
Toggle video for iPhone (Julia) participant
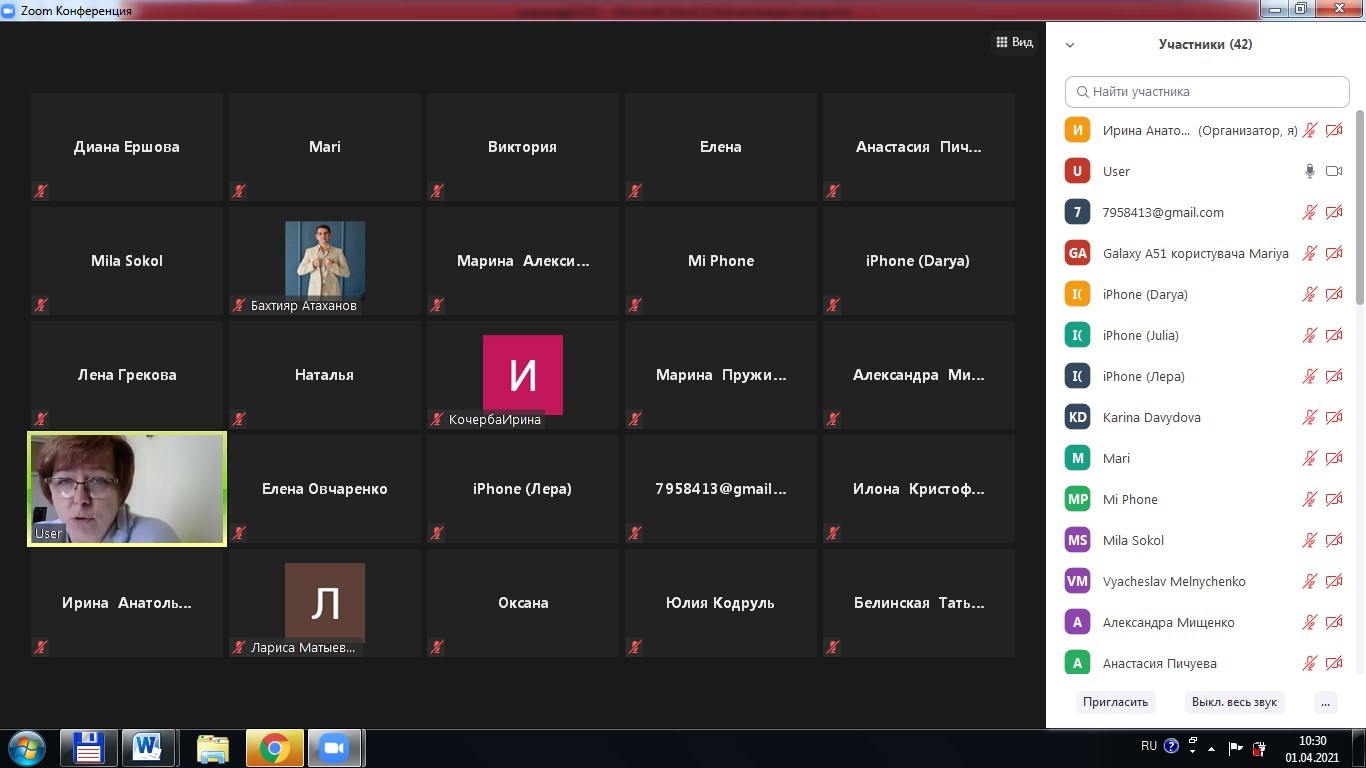1333,335
